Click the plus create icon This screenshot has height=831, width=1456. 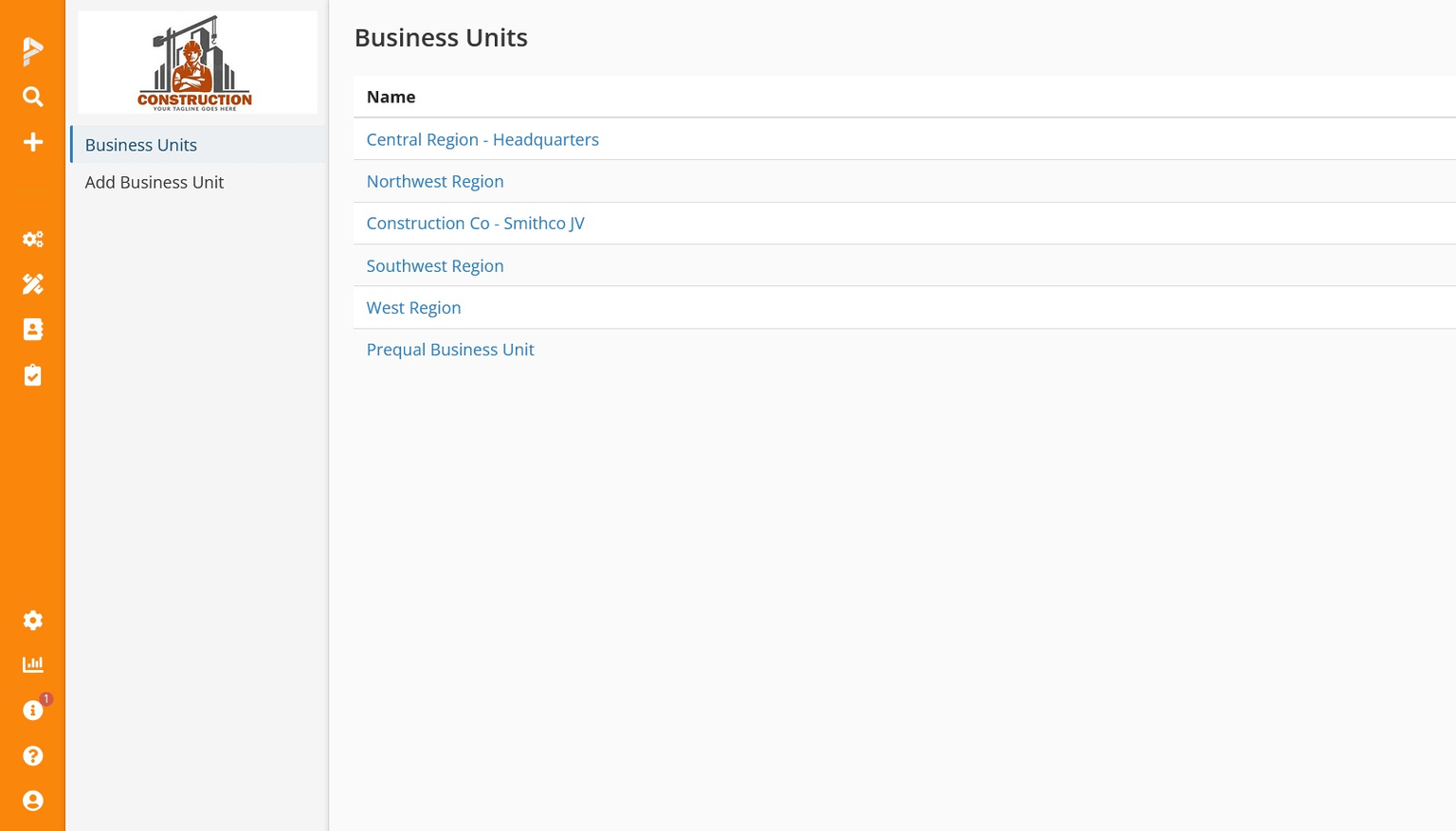coord(33,142)
